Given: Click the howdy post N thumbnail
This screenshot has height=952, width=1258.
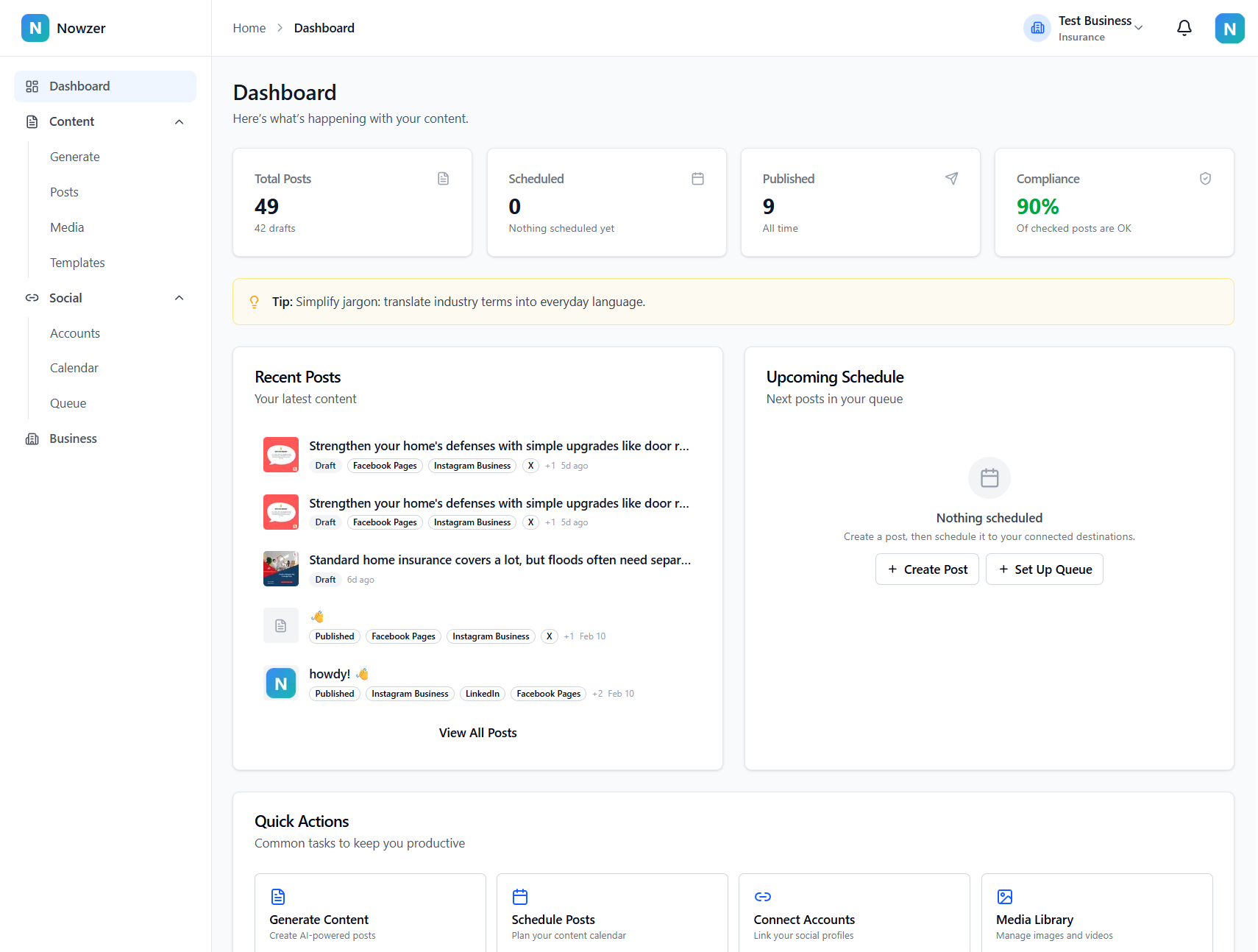Looking at the screenshot, I should tap(281, 683).
